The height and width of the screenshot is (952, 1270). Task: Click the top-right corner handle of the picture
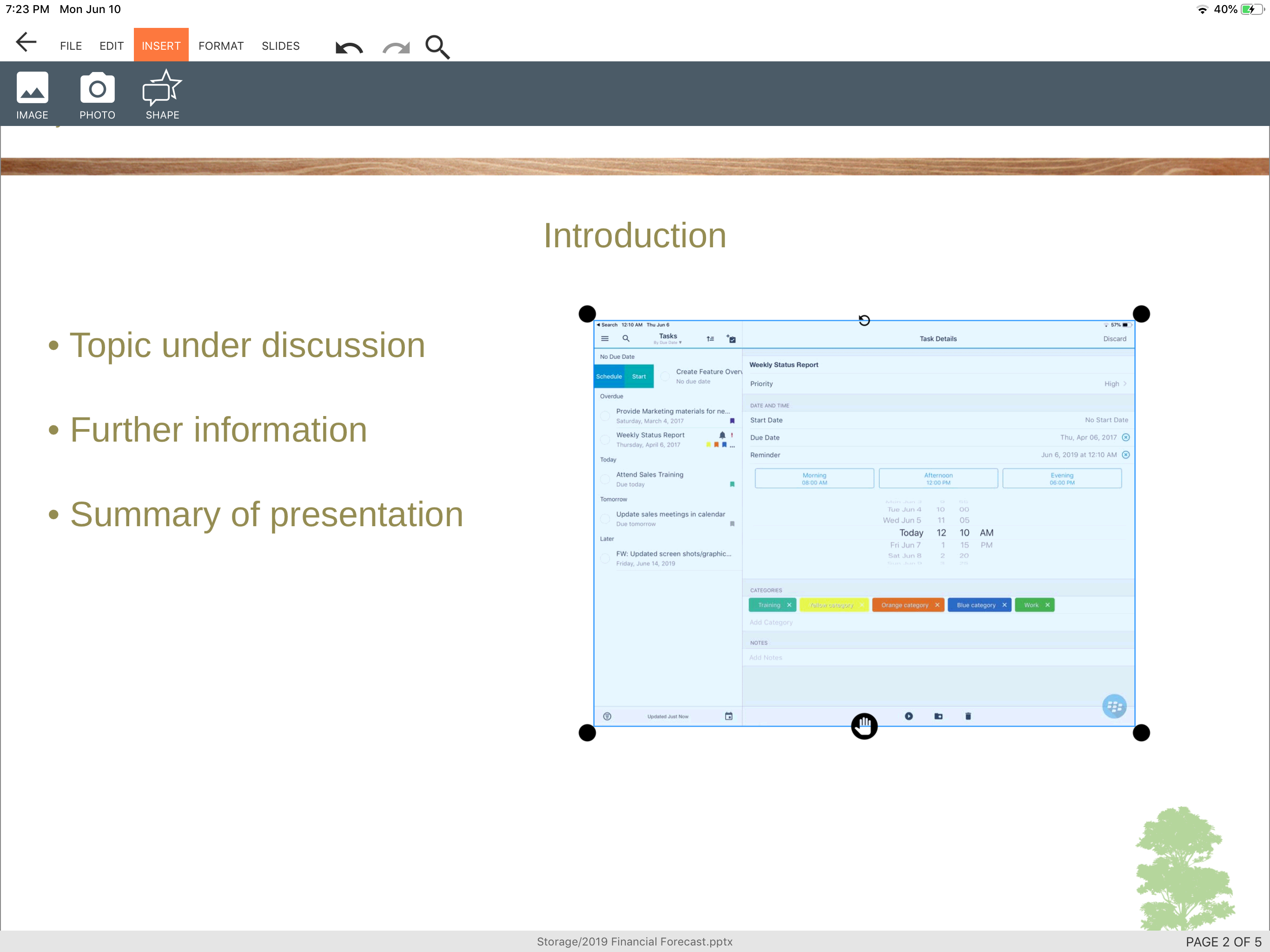click(x=1141, y=314)
